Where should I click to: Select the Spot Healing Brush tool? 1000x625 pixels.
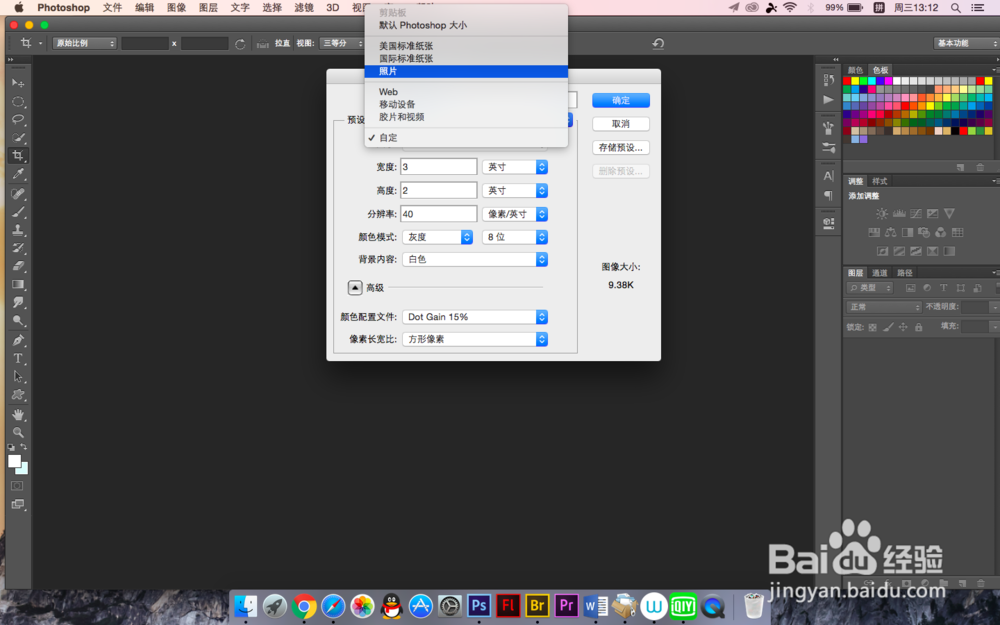pyautogui.click(x=18, y=193)
